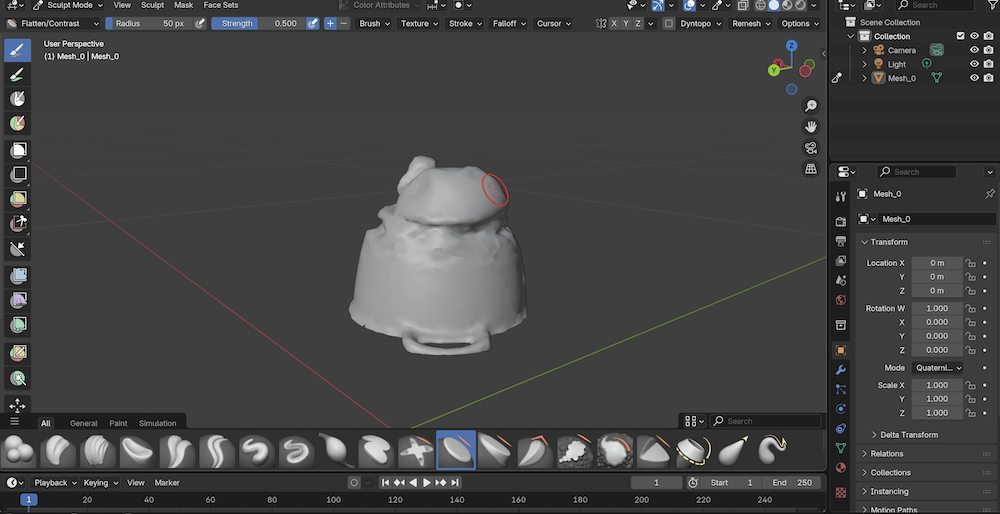Toggle Collection exclude checkbox in outliner
The image size is (1000, 514).
tap(961, 36)
